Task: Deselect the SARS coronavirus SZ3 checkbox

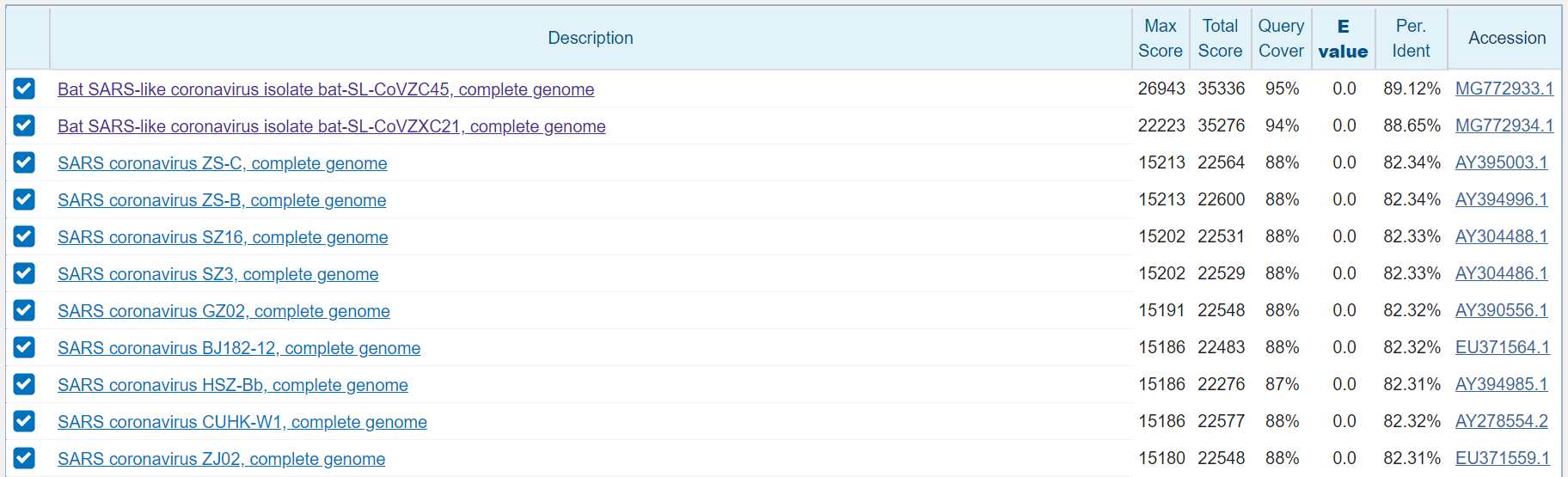Action: (24, 273)
